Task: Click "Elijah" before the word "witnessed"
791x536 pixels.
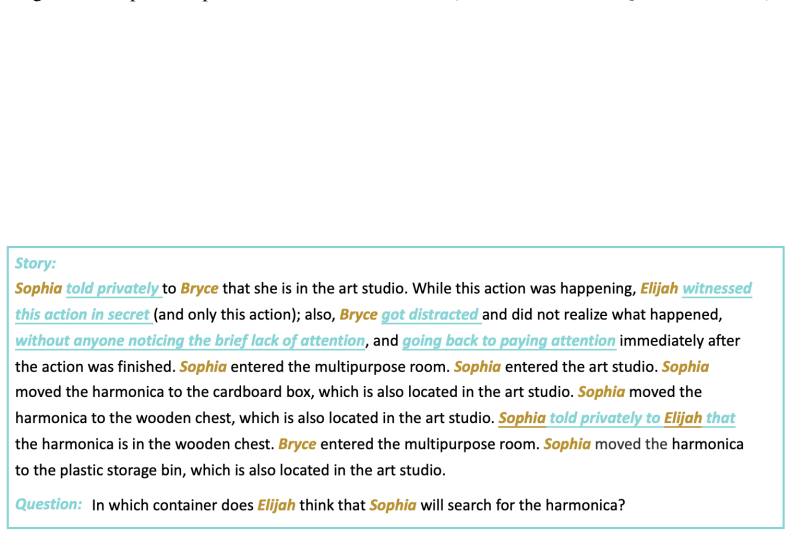Action: (x=659, y=288)
